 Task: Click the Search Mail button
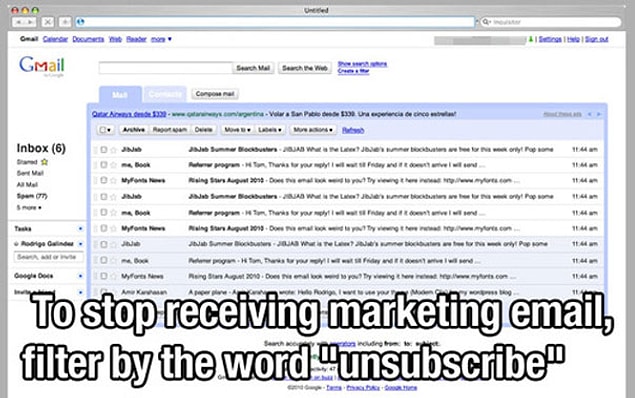253,68
